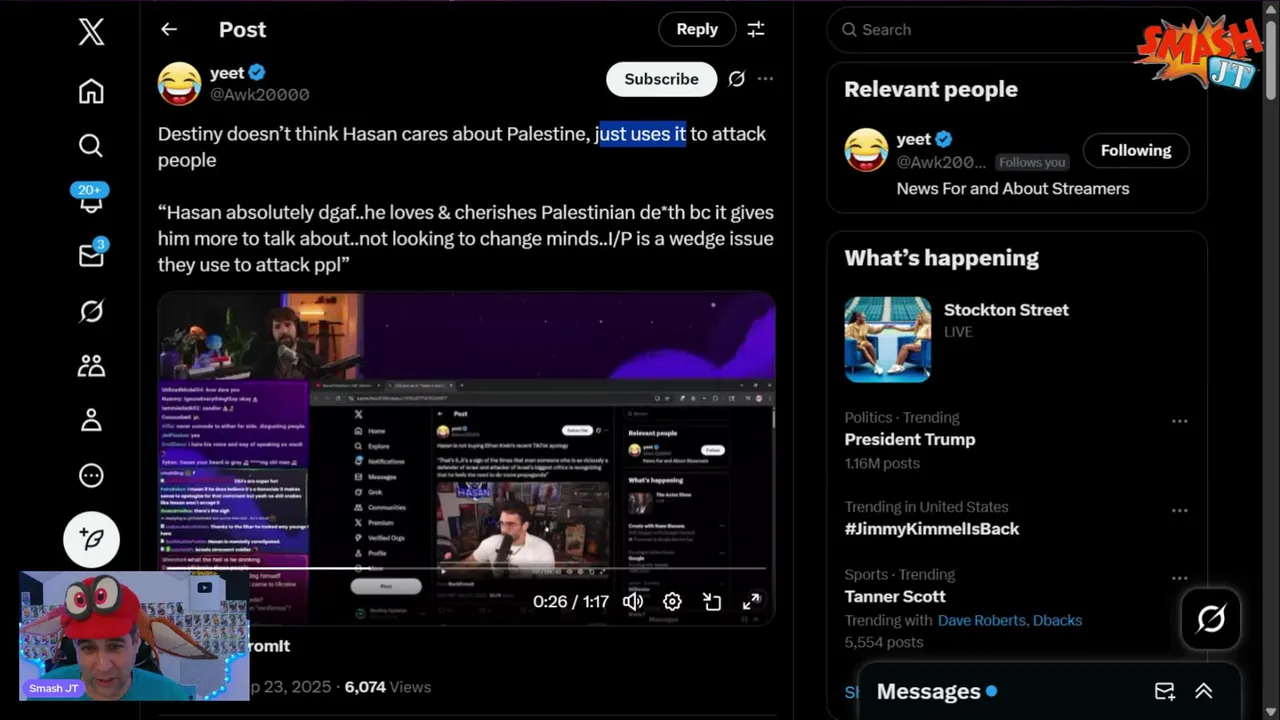Click yeet name in Relevant people

(x=914, y=139)
